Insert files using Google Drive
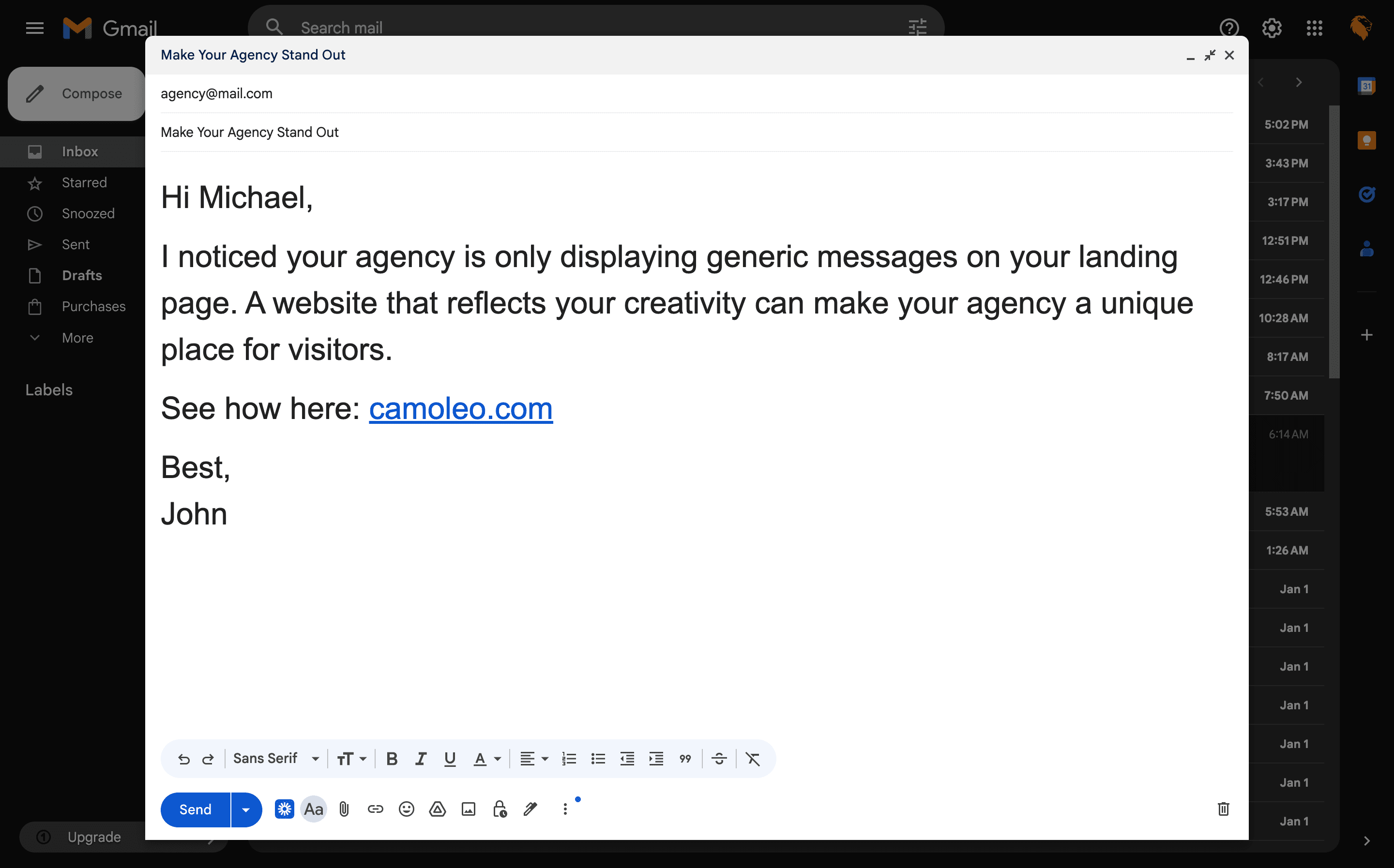Viewport: 1394px width, 868px height. click(x=437, y=809)
